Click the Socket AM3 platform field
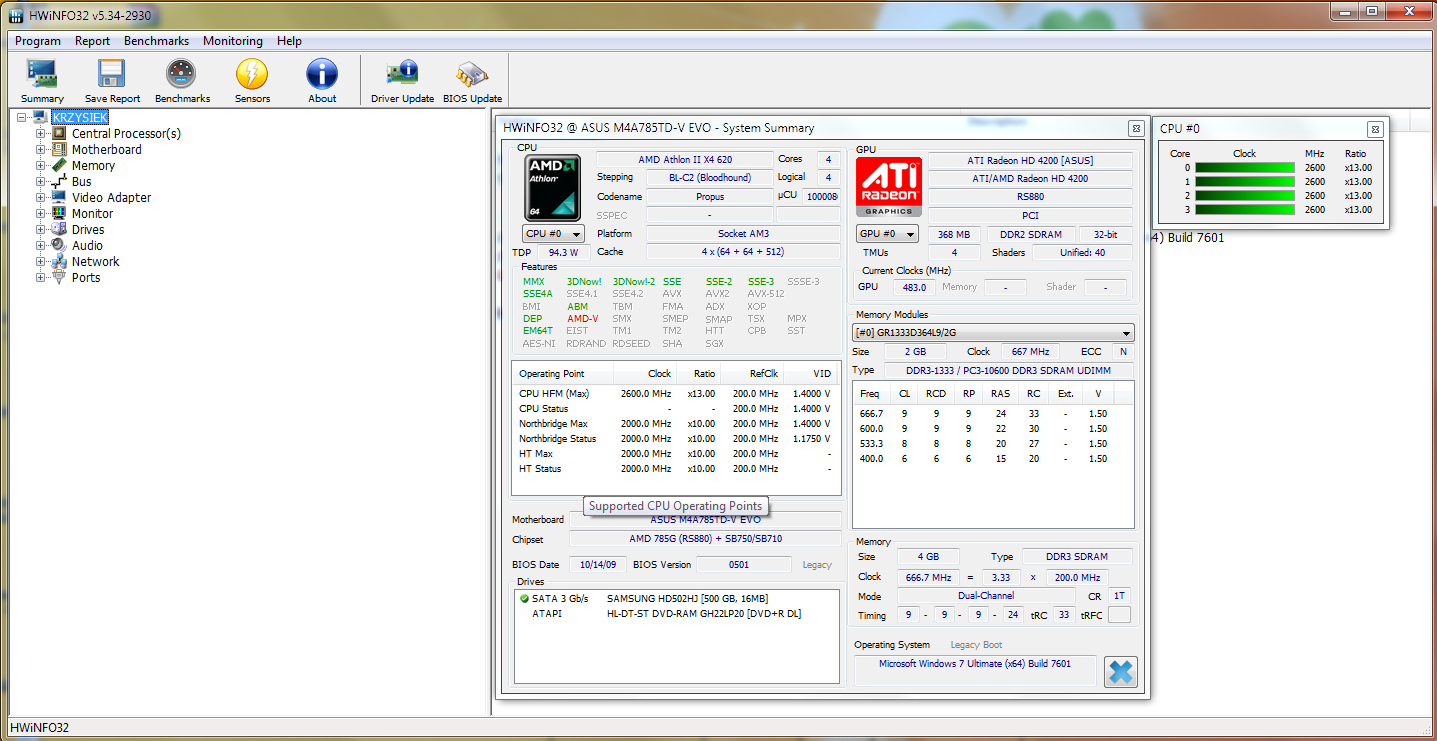This screenshot has height=741, width=1437. [x=743, y=234]
